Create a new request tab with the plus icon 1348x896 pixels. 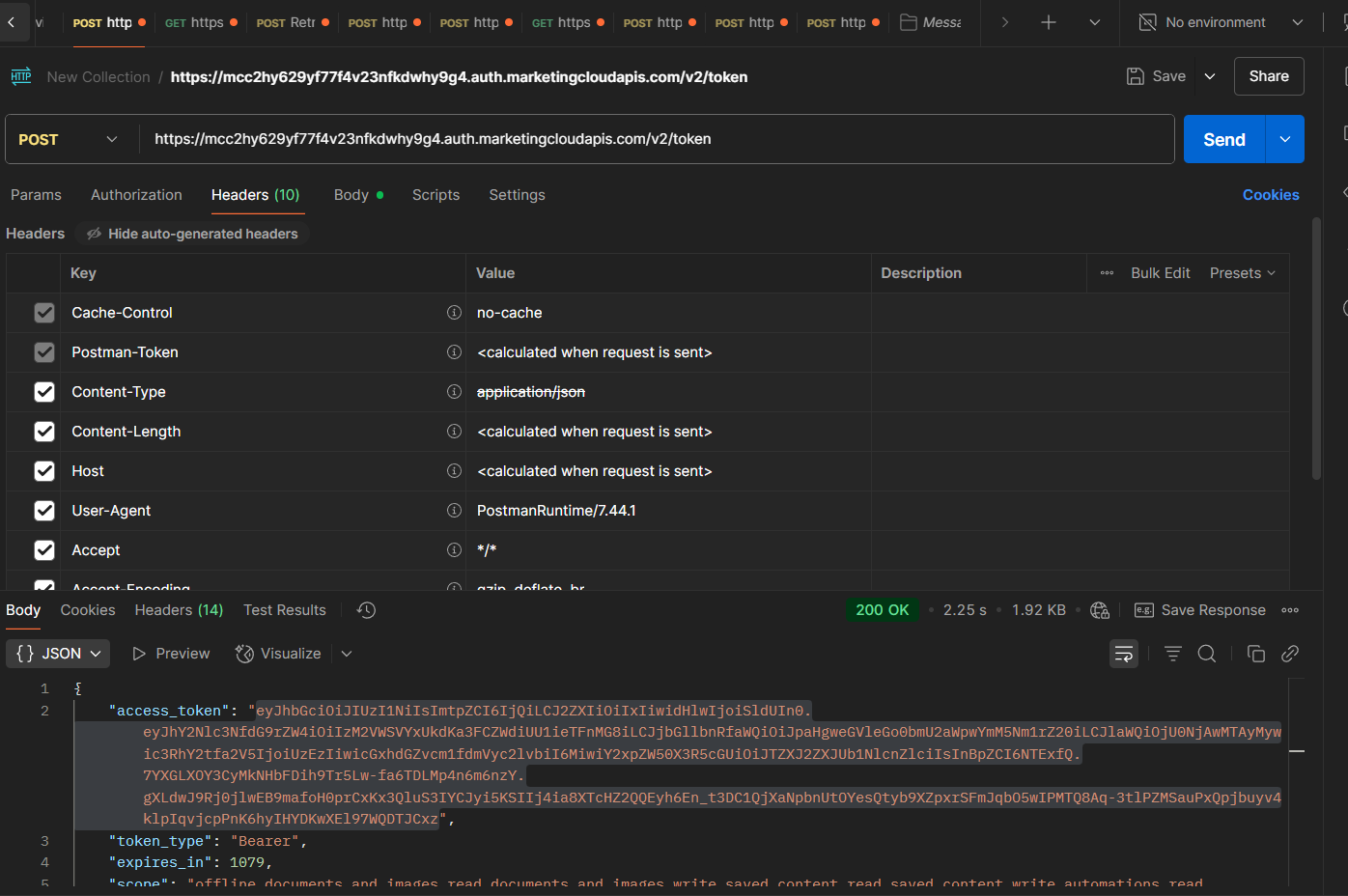click(x=1049, y=21)
